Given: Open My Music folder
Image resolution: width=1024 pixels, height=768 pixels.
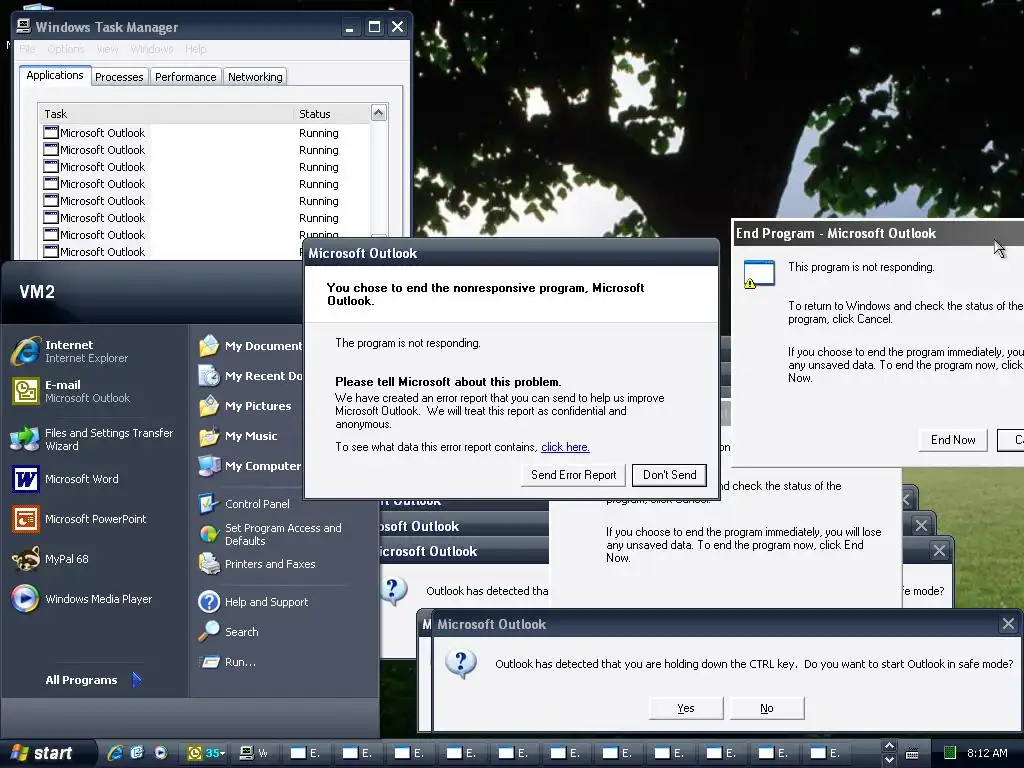Looking at the screenshot, I should pos(238,436).
